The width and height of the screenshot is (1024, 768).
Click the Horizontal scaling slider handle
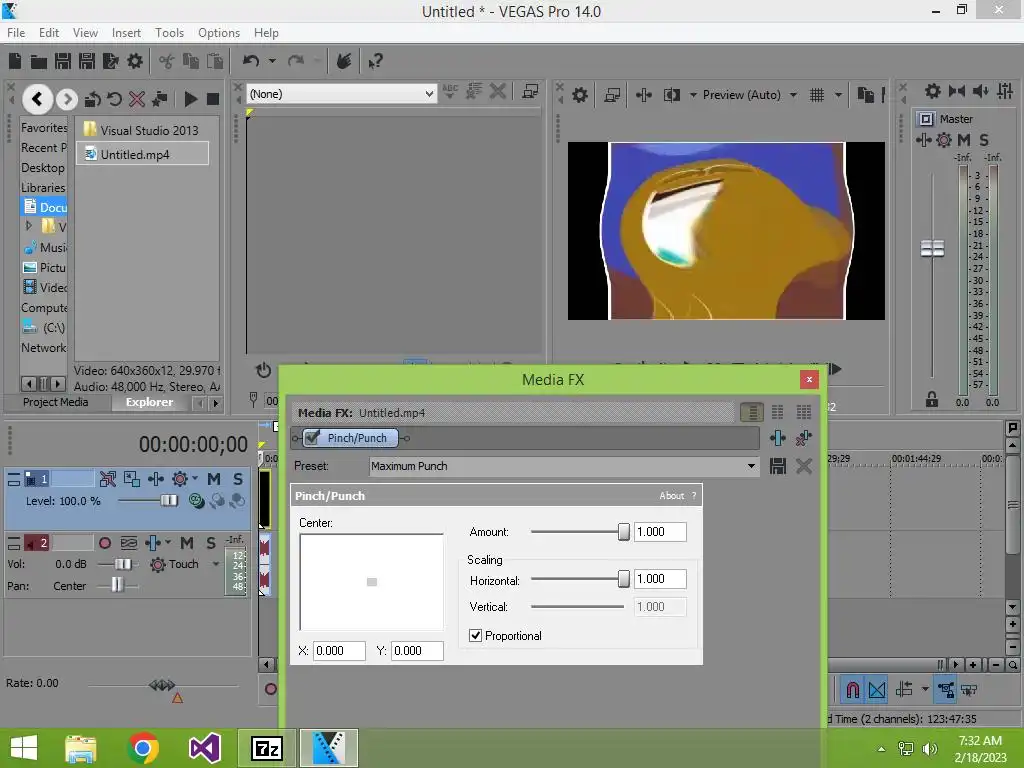(624, 579)
